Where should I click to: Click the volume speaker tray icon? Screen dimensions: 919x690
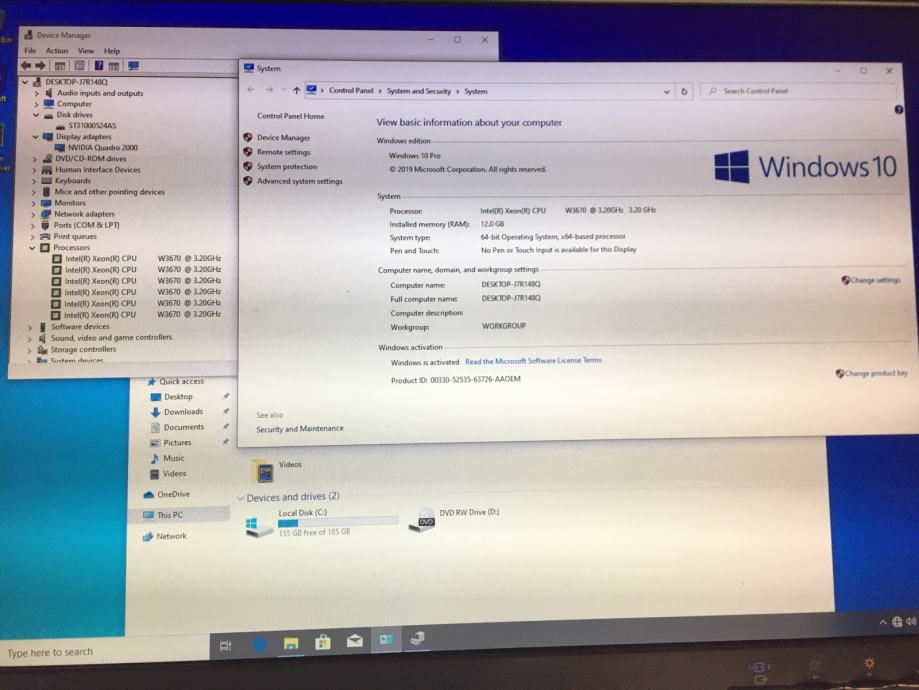911,621
